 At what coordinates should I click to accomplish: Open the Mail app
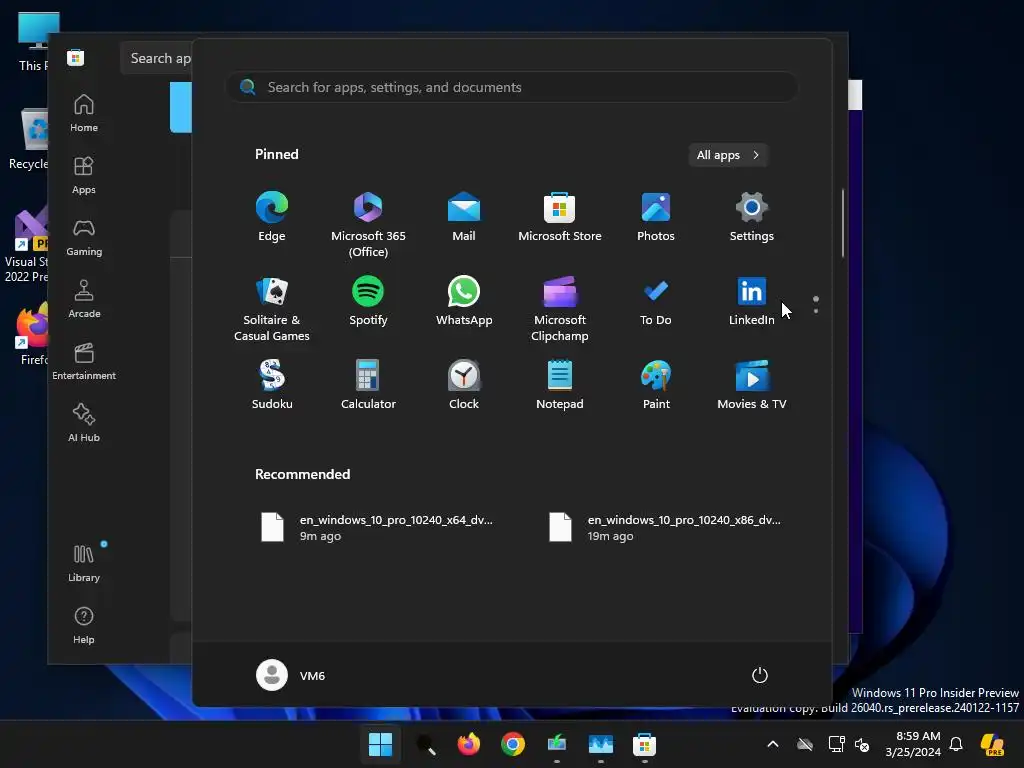[x=464, y=217]
